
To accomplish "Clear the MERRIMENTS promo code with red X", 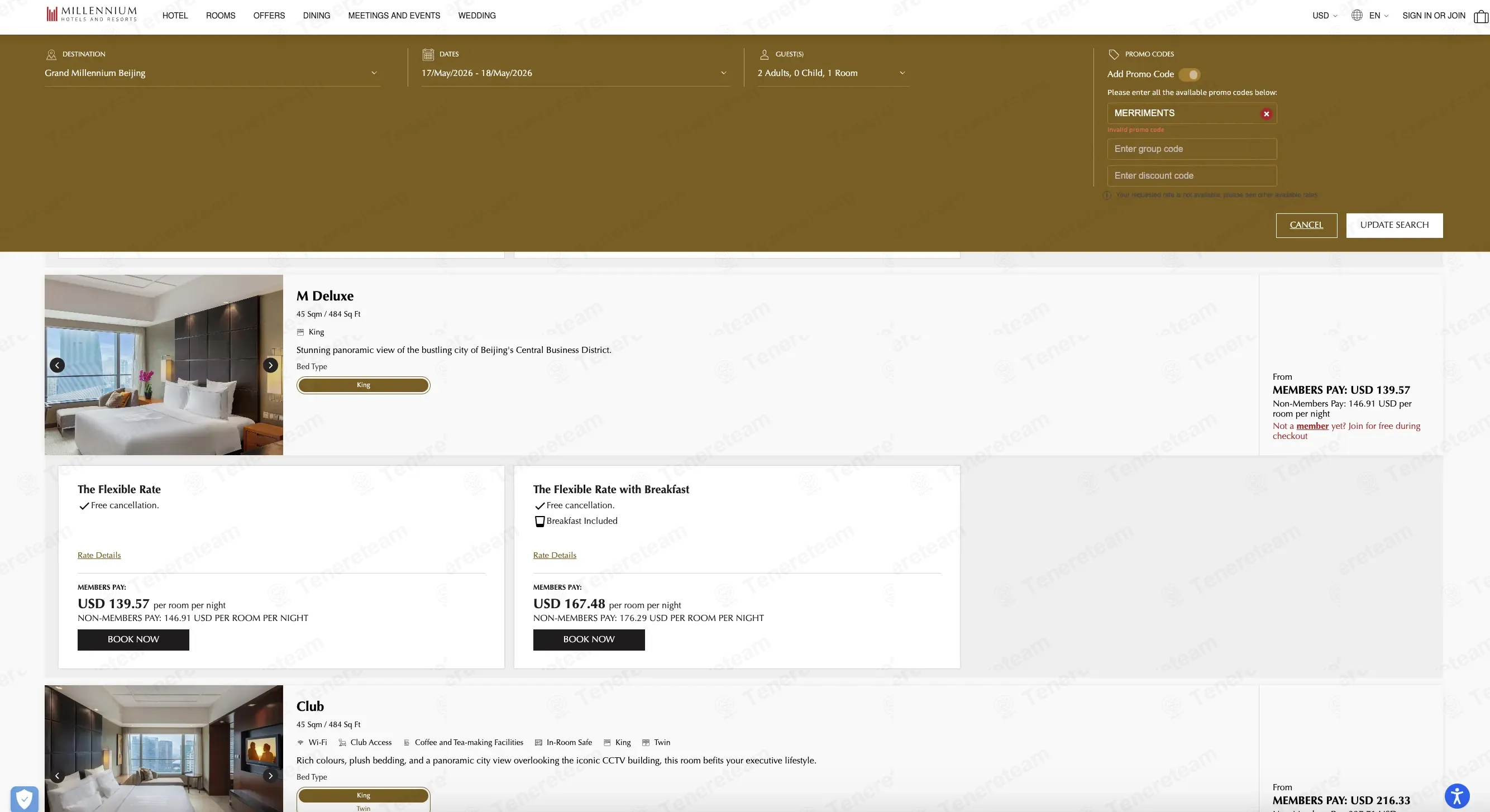I will tap(1266, 114).
